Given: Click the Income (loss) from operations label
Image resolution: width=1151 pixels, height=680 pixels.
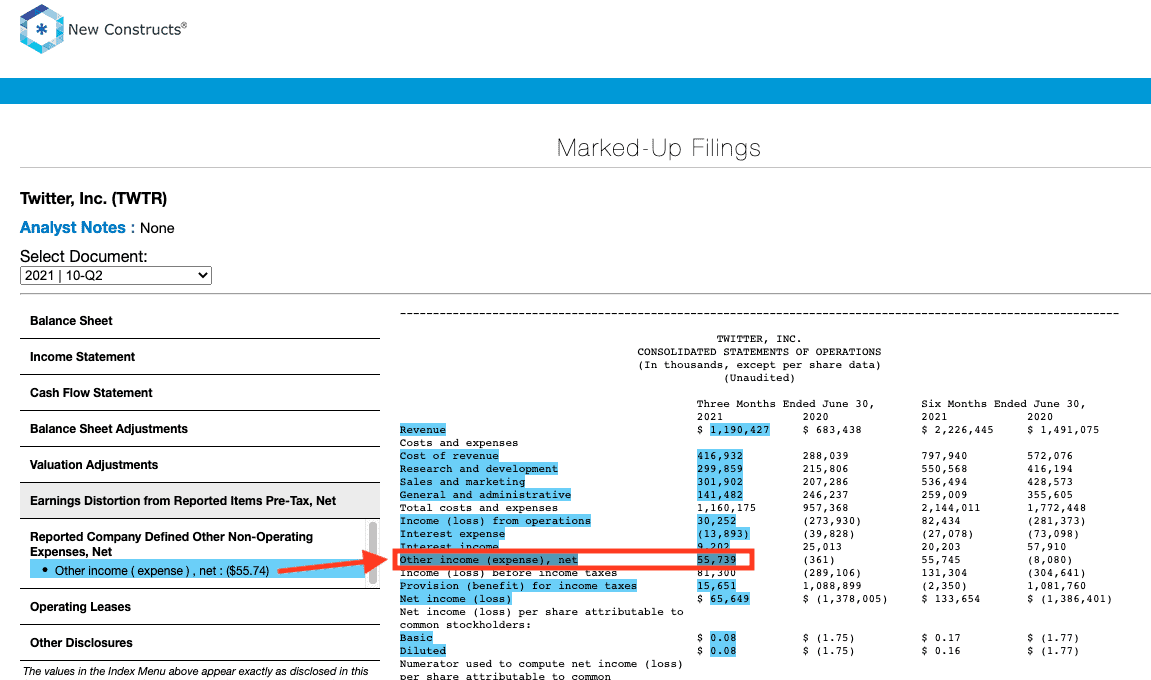Looking at the screenshot, I should click(x=495, y=521).
